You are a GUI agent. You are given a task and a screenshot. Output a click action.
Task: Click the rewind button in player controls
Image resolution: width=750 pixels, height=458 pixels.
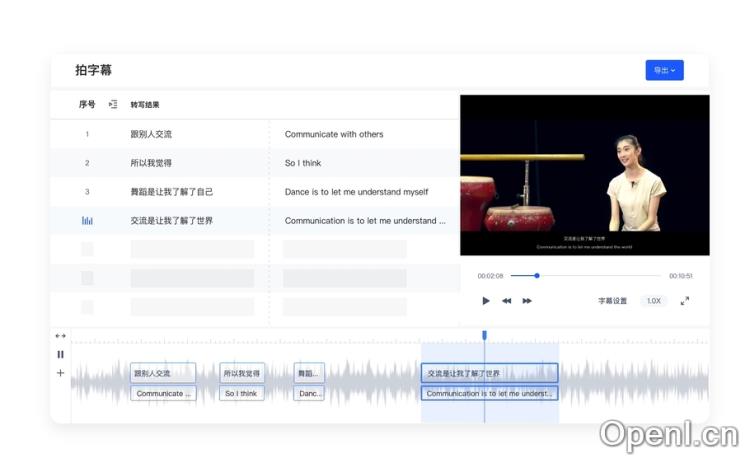[x=507, y=301]
